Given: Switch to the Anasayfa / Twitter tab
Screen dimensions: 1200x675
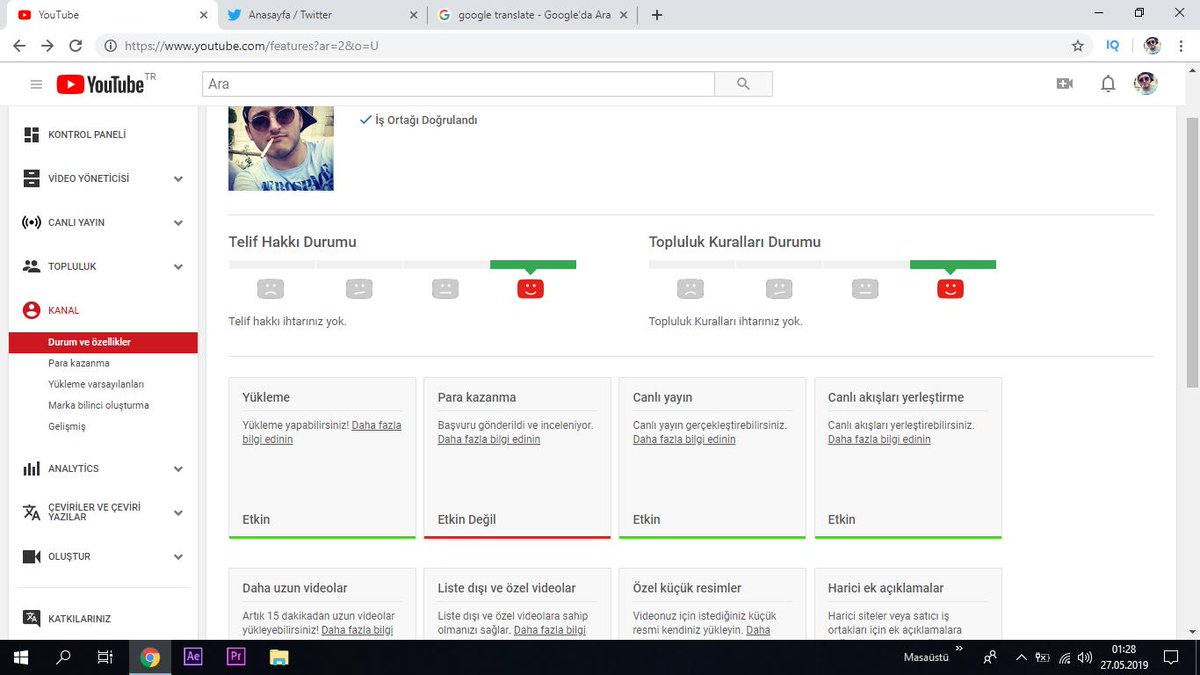Looking at the screenshot, I should click(321, 15).
